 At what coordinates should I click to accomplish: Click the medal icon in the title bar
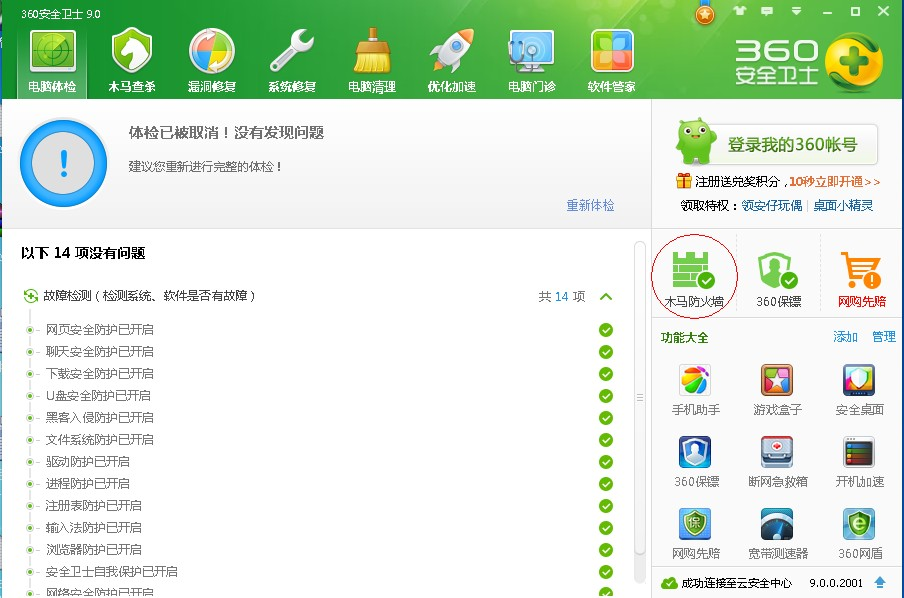[x=705, y=12]
